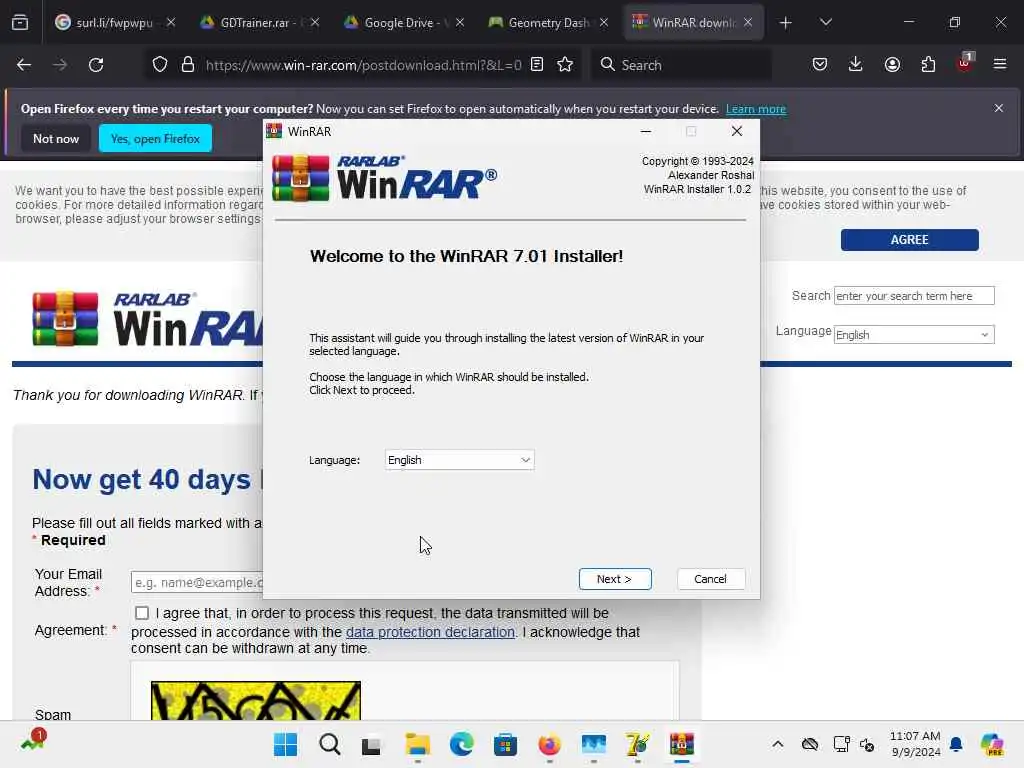Image resolution: width=1024 pixels, height=768 pixels.
Task: Go back to previous page
Action: point(24,65)
